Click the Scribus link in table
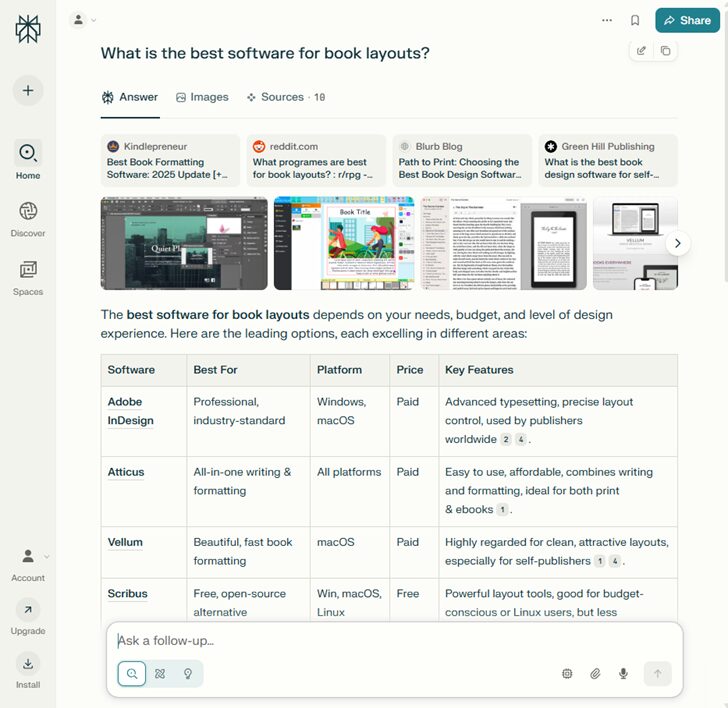Screen dimensions: 728x708 point(127,594)
